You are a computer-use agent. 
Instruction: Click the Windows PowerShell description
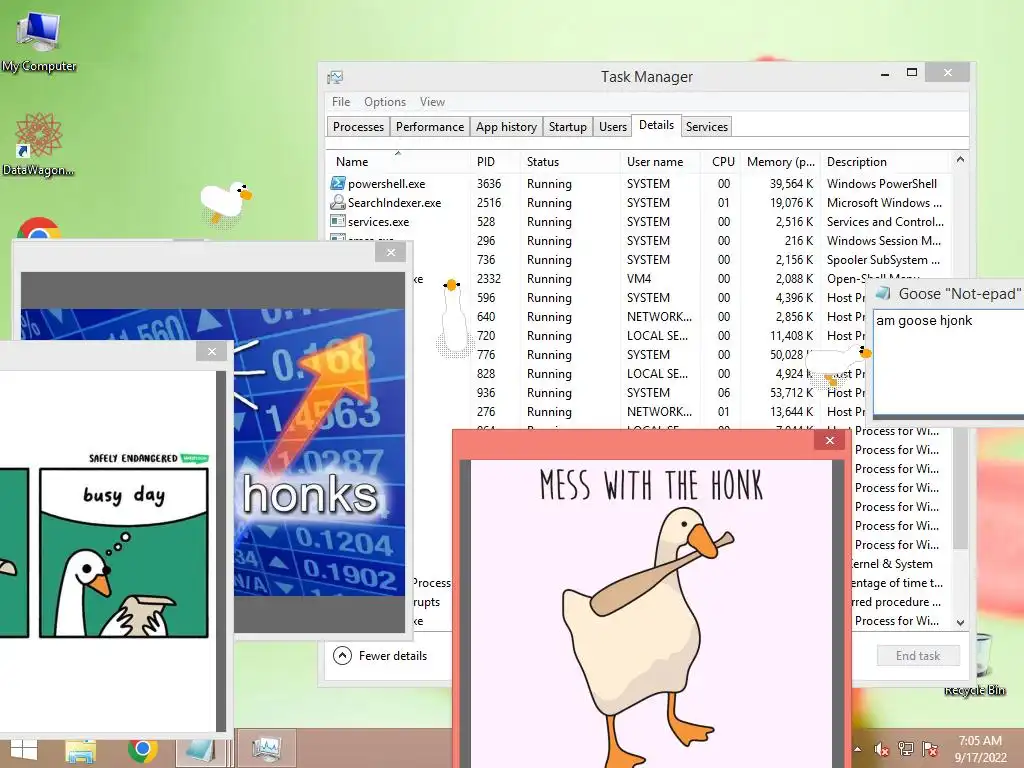[882, 184]
